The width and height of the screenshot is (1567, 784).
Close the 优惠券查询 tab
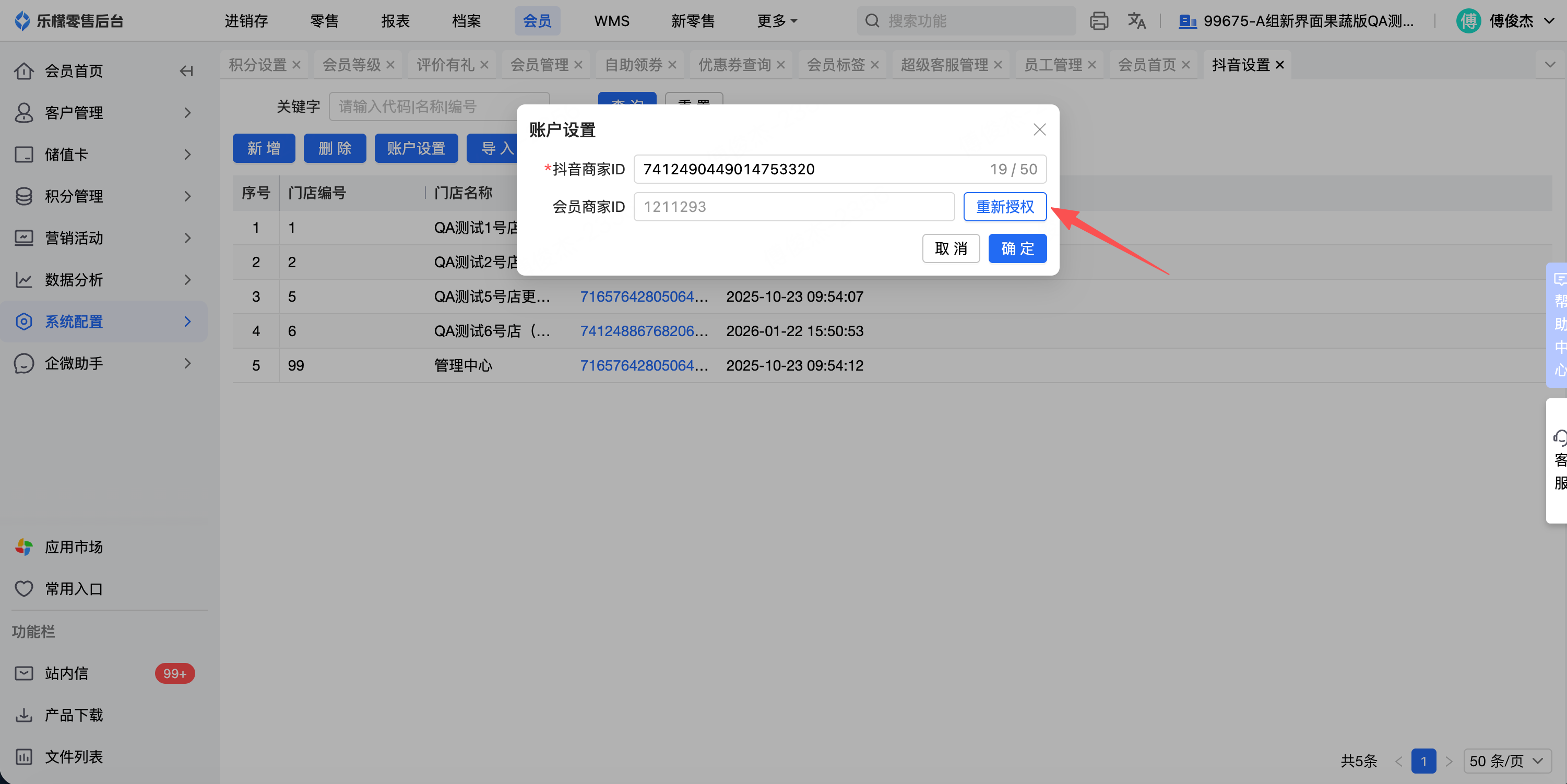tap(781, 65)
